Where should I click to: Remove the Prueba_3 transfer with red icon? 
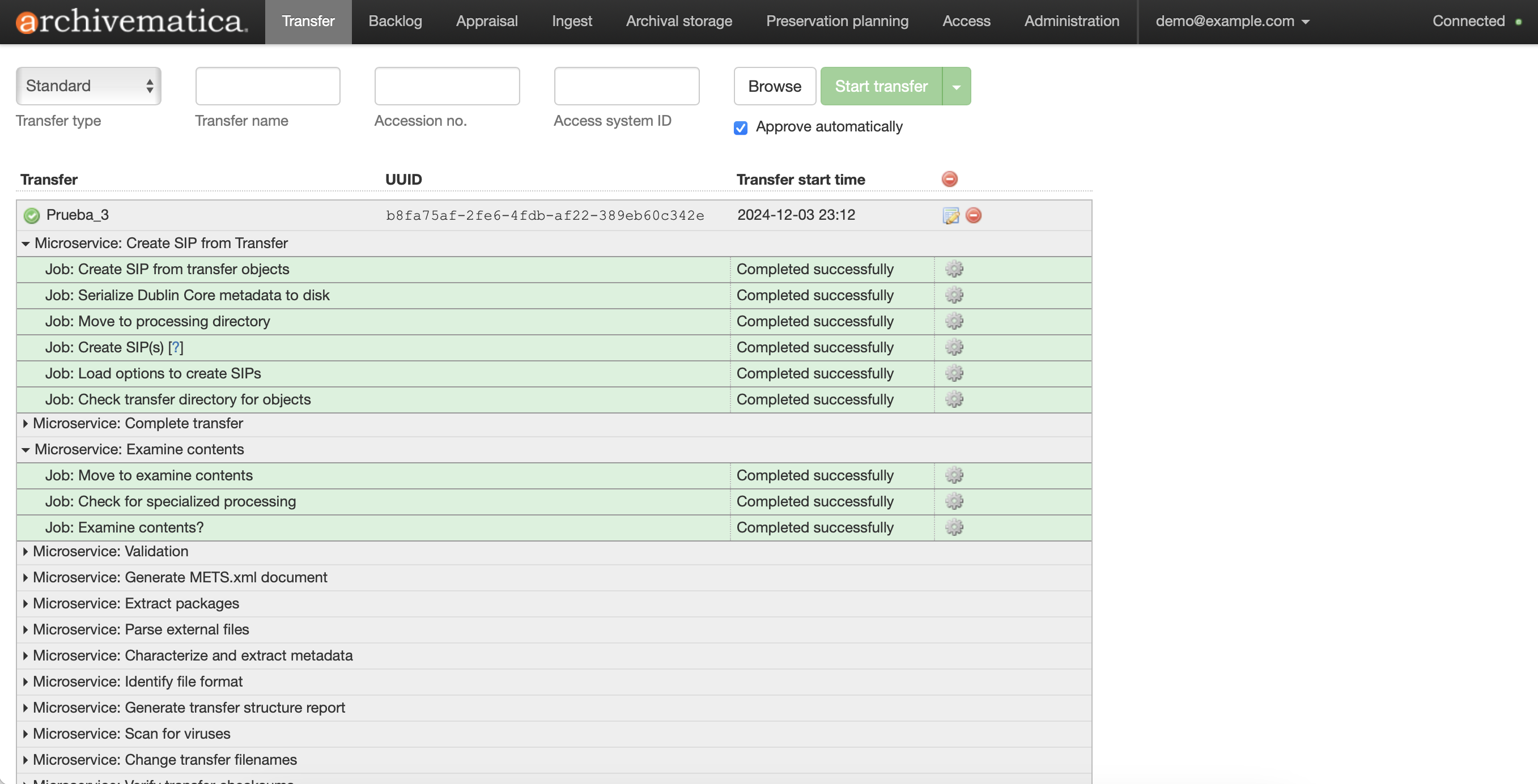tap(973, 215)
